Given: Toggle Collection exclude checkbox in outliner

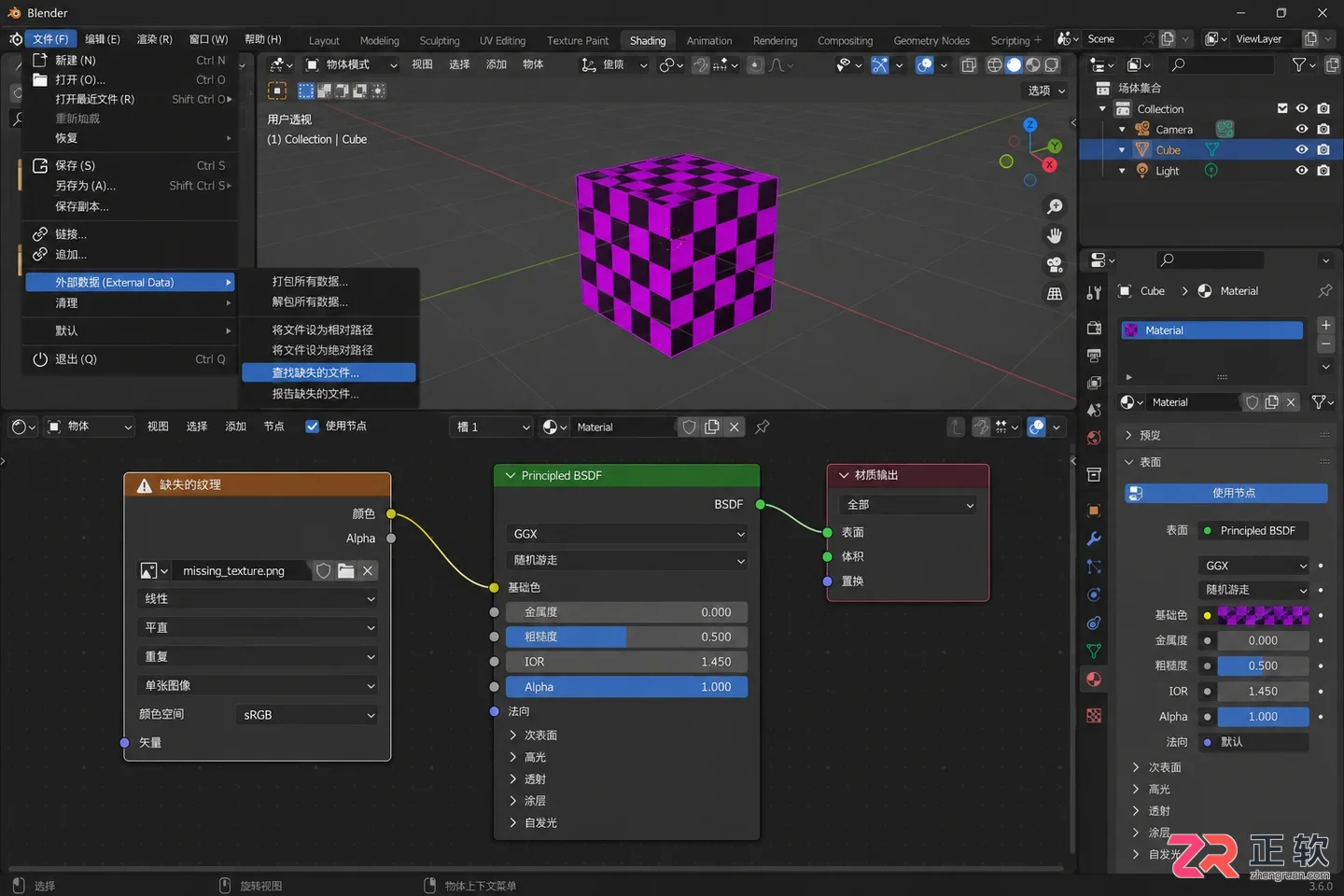Looking at the screenshot, I should coord(1282,109).
